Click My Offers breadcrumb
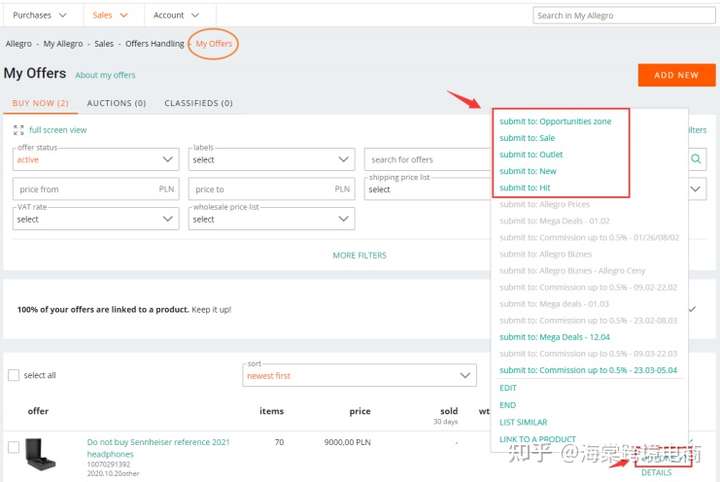The width and height of the screenshot is (720, 482). coord(214,44)
